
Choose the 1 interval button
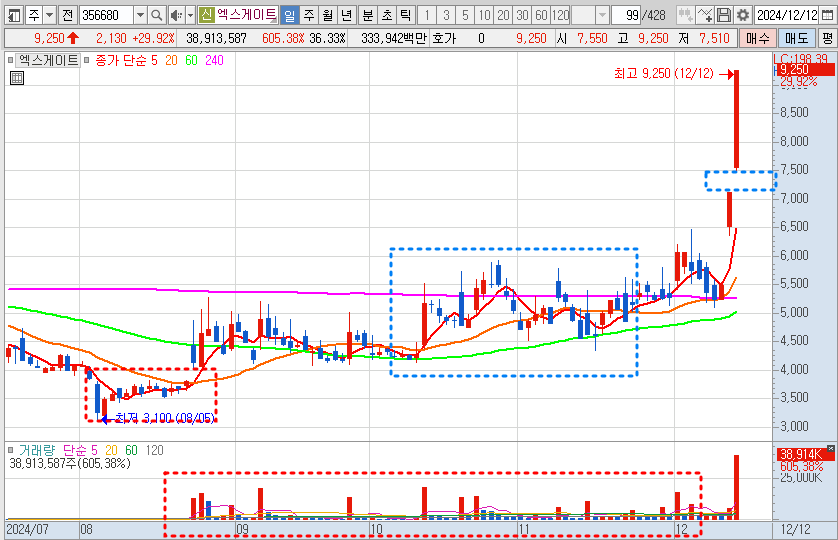coord(427,15)
